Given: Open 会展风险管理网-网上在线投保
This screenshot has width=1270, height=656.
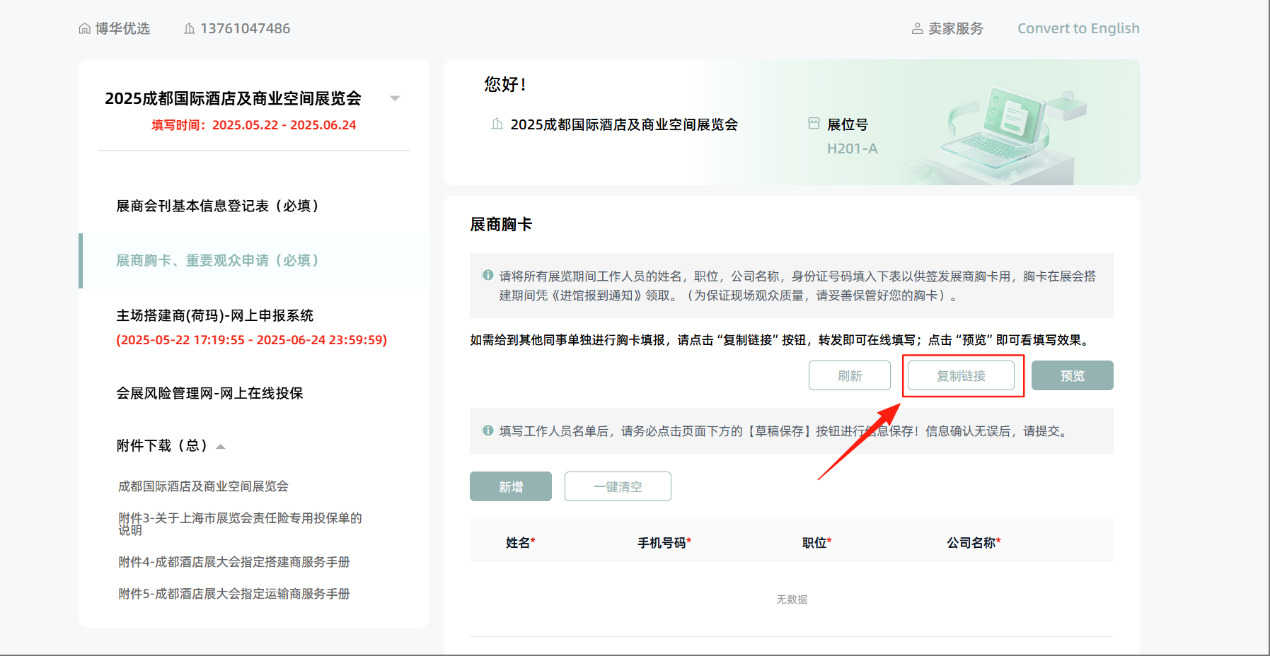Looking at the screenshot, I should [x=209, y=393].
